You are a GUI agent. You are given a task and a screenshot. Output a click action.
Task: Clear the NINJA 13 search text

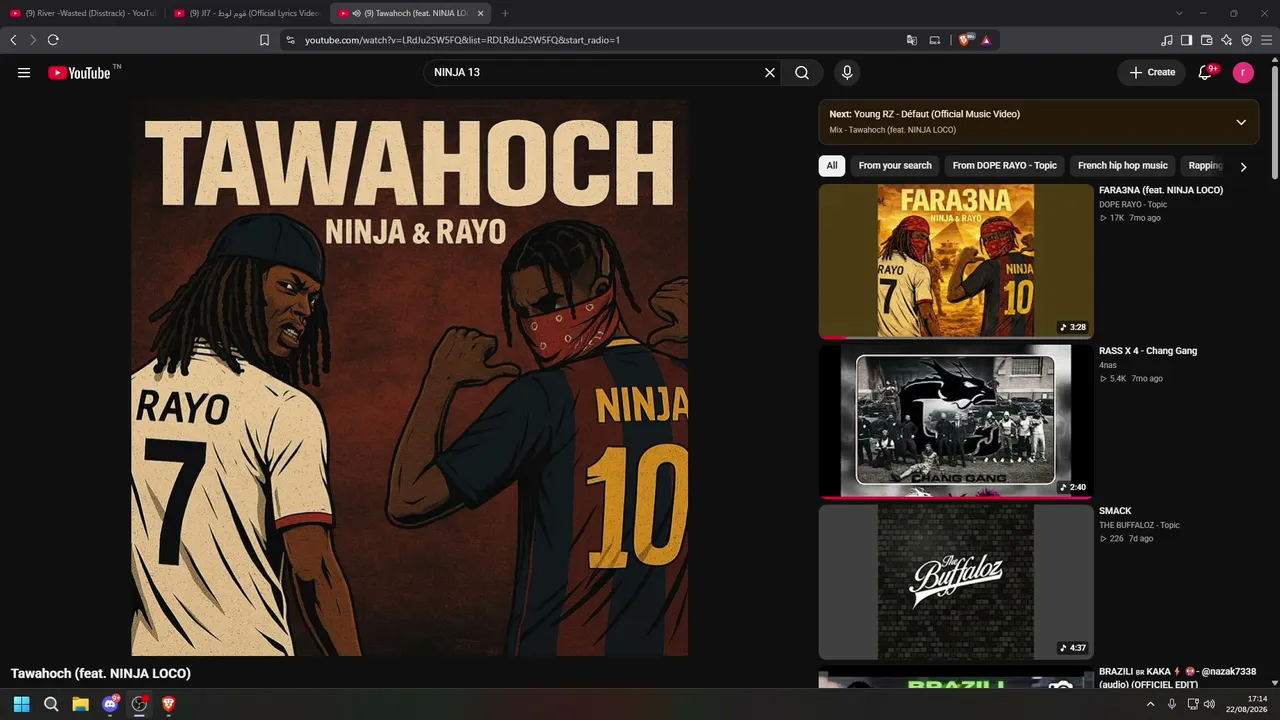point(770,72)
